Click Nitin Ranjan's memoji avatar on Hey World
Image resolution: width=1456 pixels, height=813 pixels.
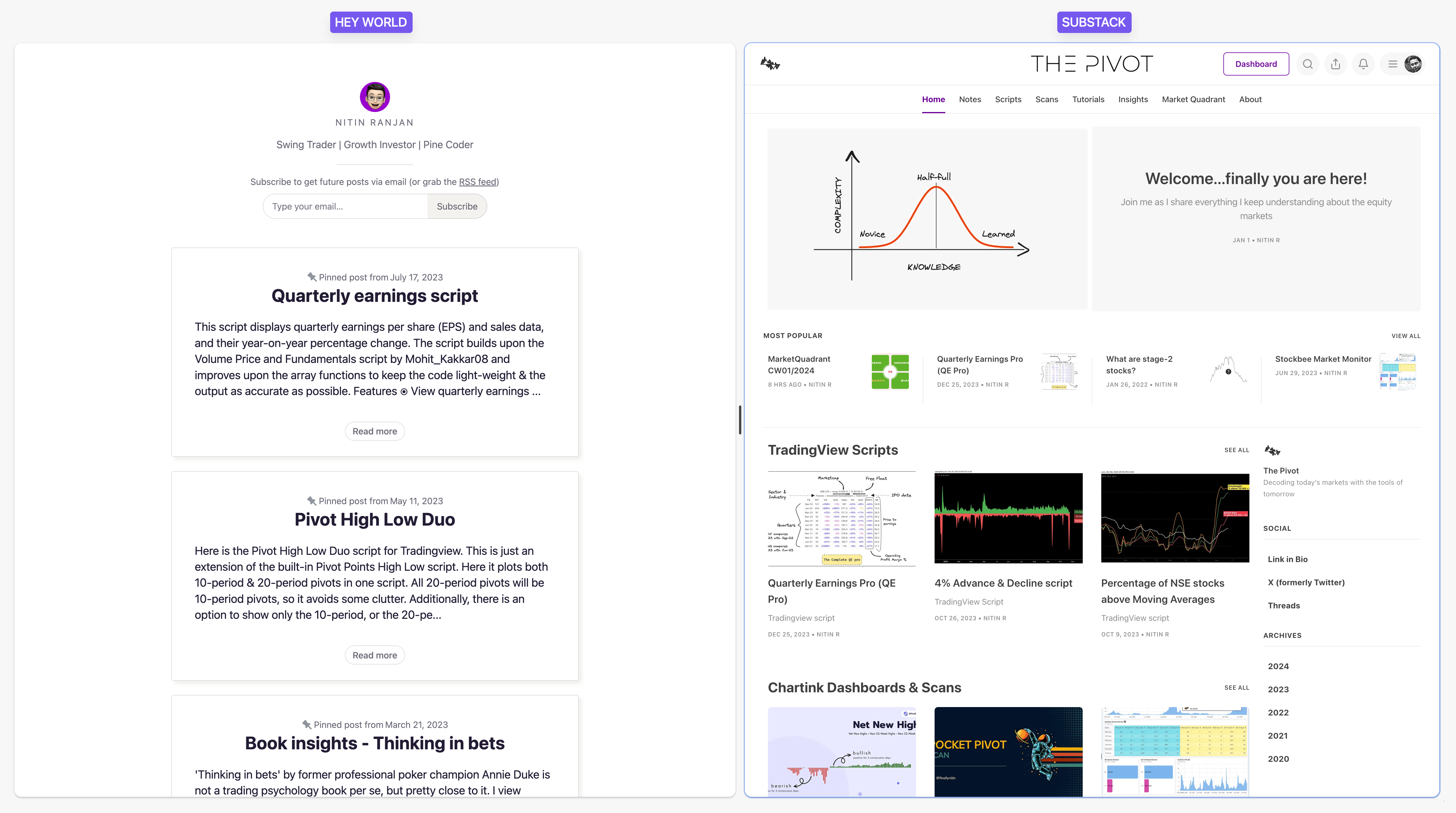click(x=375, y=97)
